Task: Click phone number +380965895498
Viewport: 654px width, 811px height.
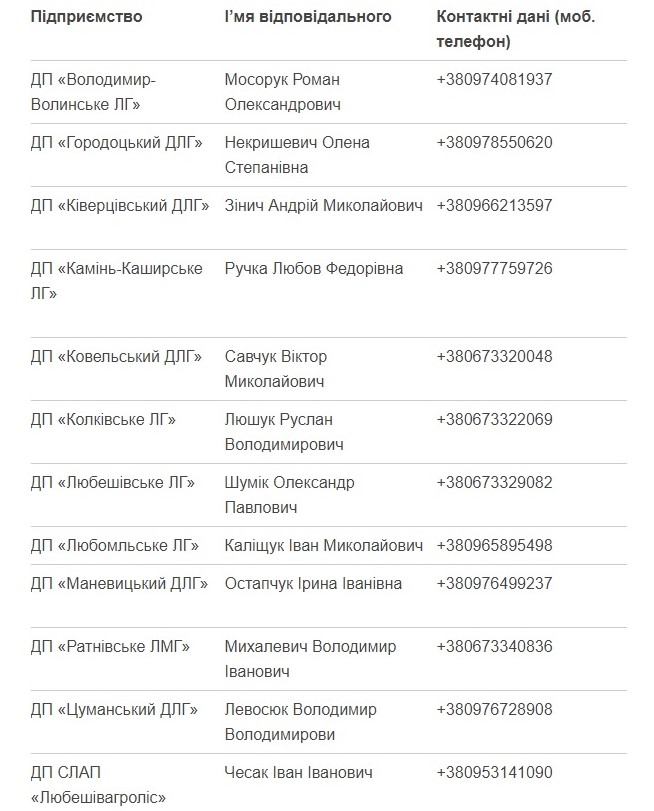Action: tap(494, 546)
